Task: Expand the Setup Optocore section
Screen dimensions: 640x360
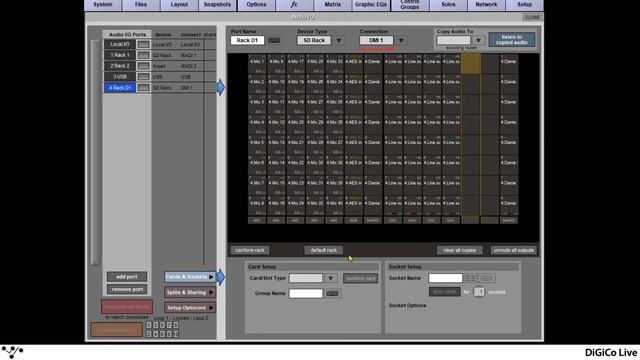Action: point(190,308)
